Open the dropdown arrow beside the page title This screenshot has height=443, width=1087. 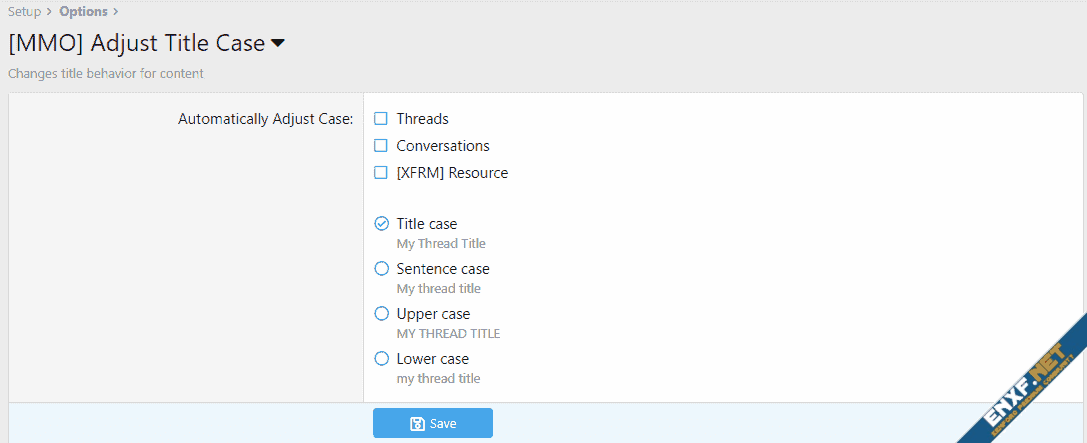[x=278, y=44]
